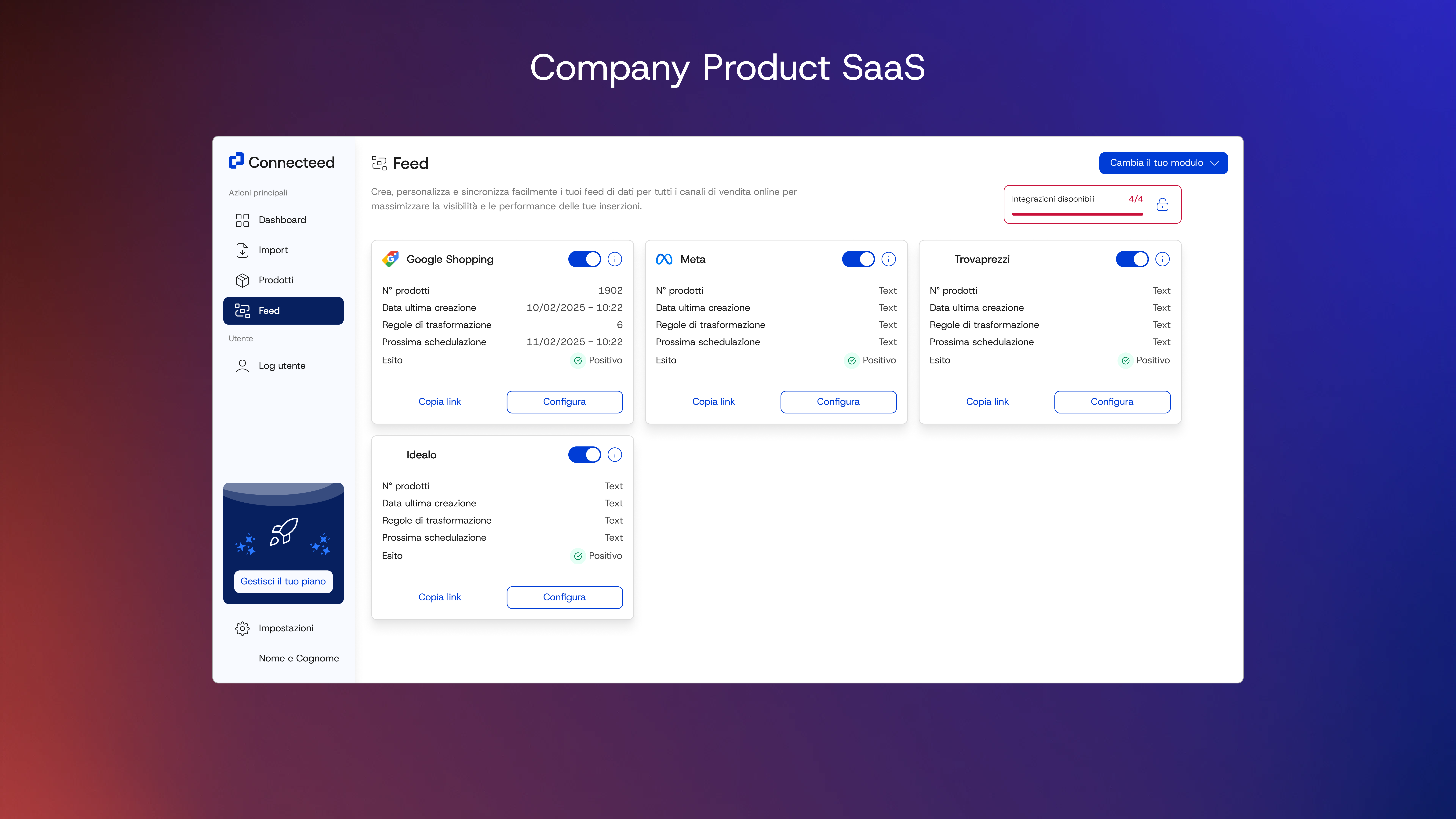Click Configura on the Meta card
The width and height of the screenshot is (1456, 819).
click(838, 402)
